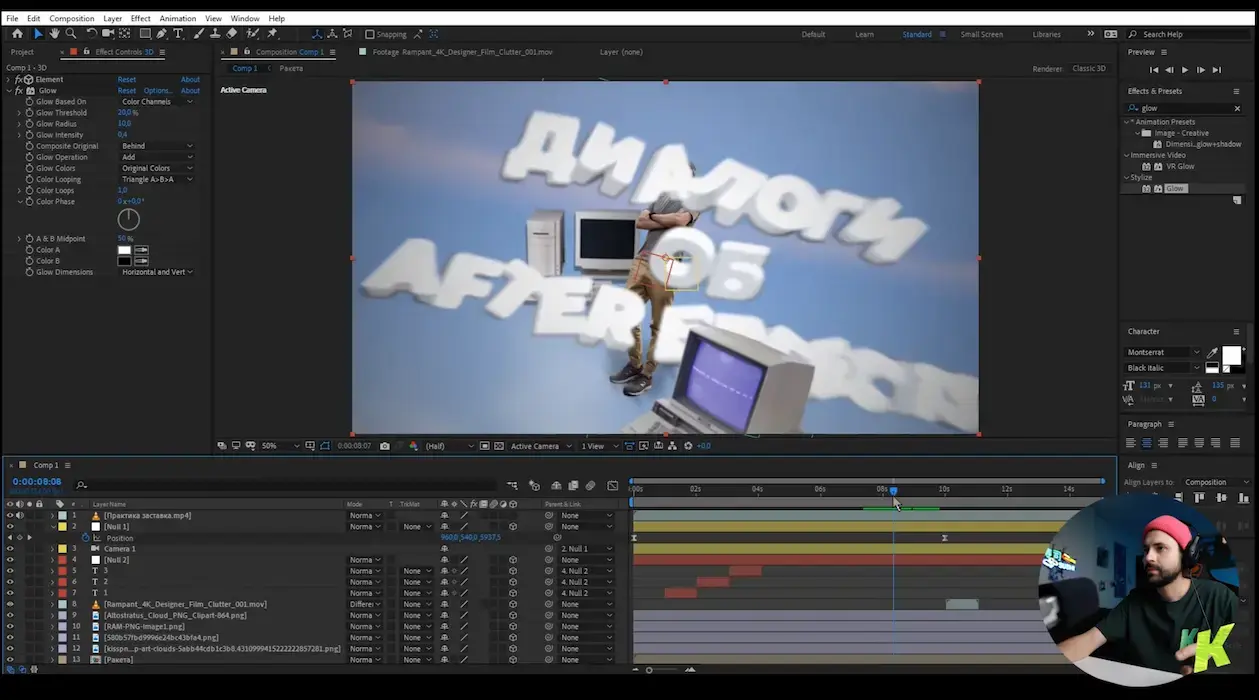Viewport: 1259px width, 700px height.
Task: Click the Glow Threshold stopwatch icon
Action: click(29, 113)
